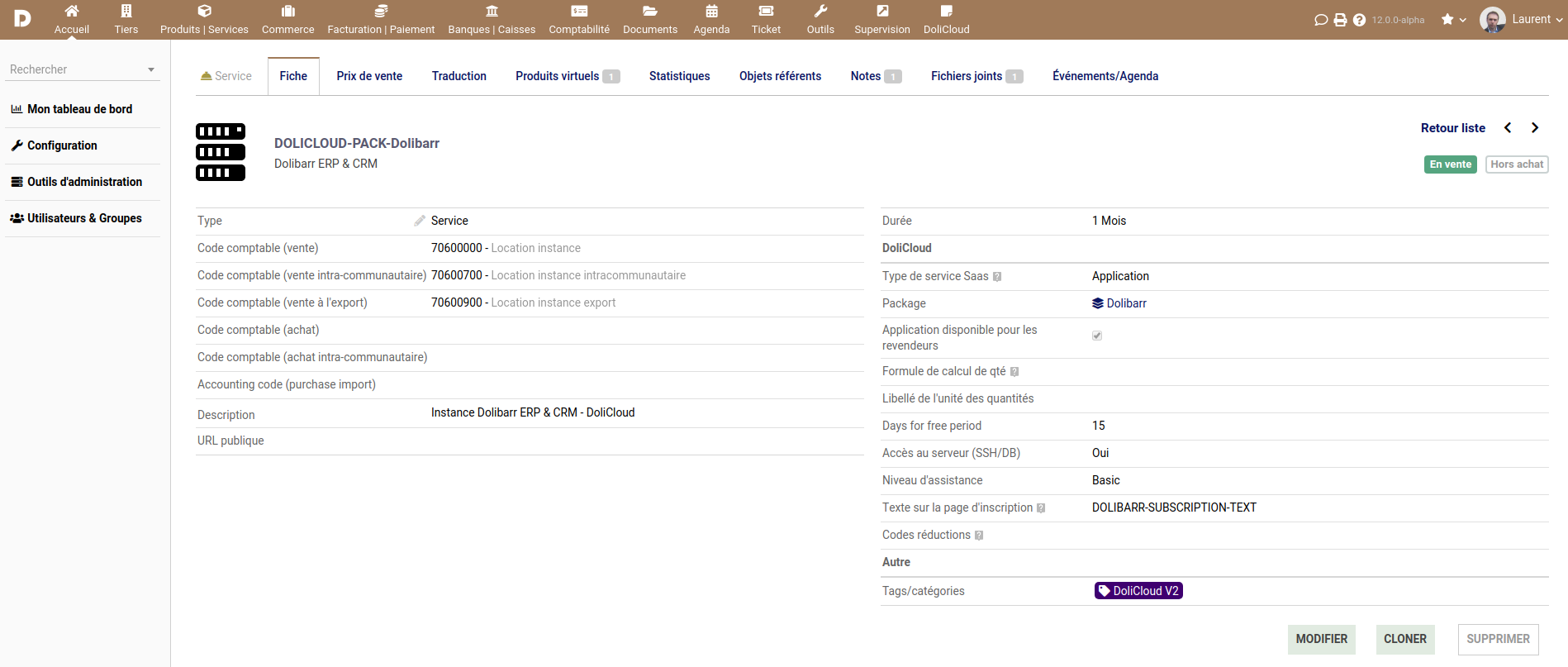
Task: Toggle the Hors achat status badge
Action: pyautogui.click(x=1517, y=164)
